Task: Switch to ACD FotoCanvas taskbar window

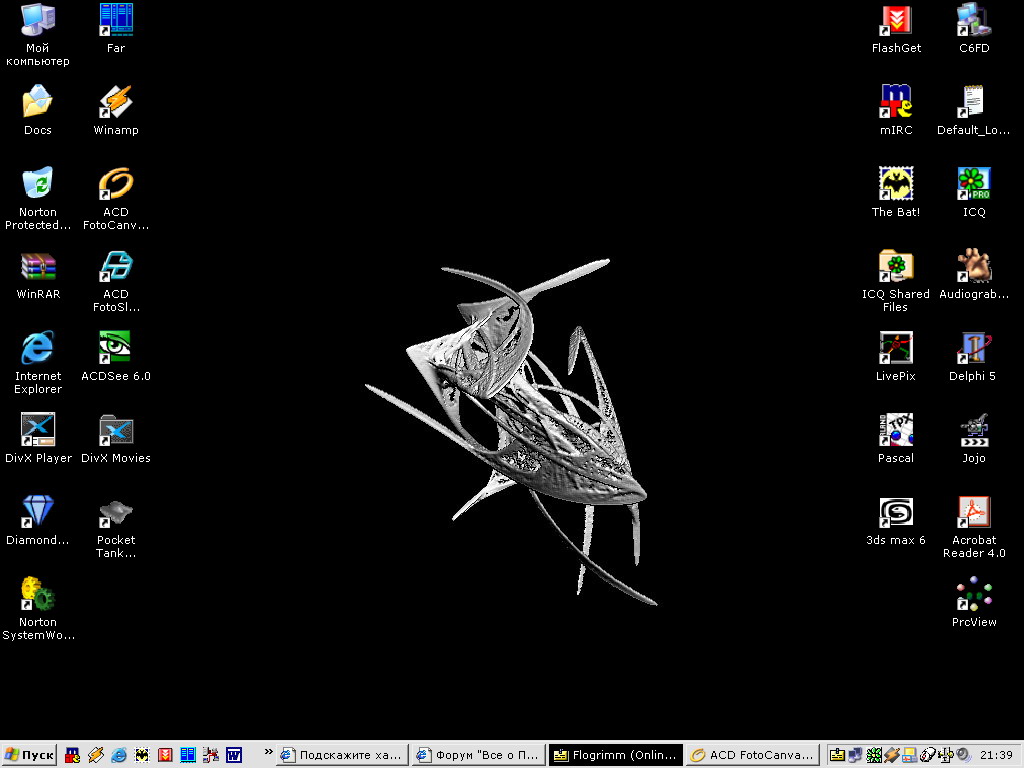Action: (x=752, y=755)
